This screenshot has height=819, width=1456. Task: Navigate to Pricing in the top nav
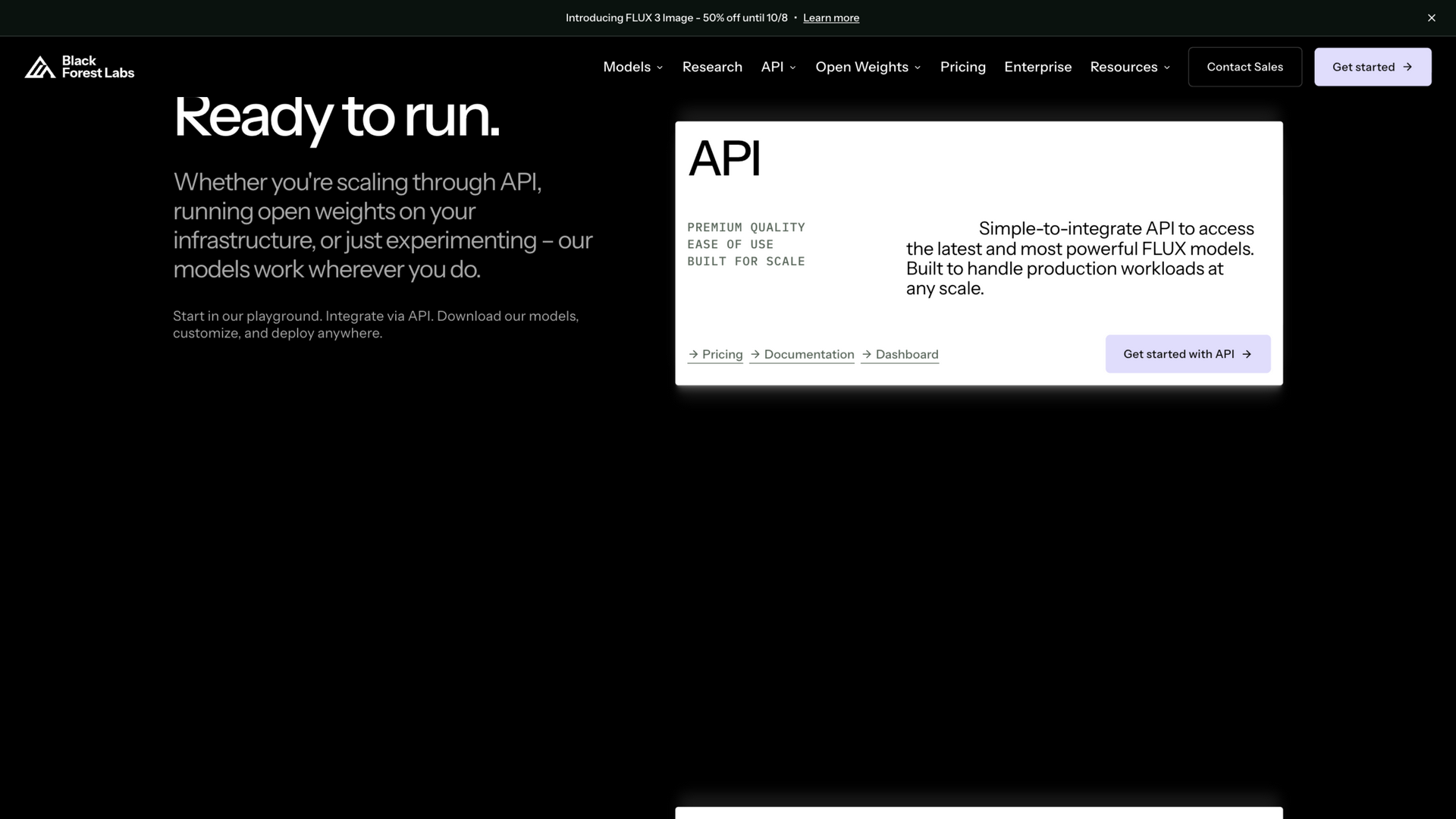click(963, 67)
